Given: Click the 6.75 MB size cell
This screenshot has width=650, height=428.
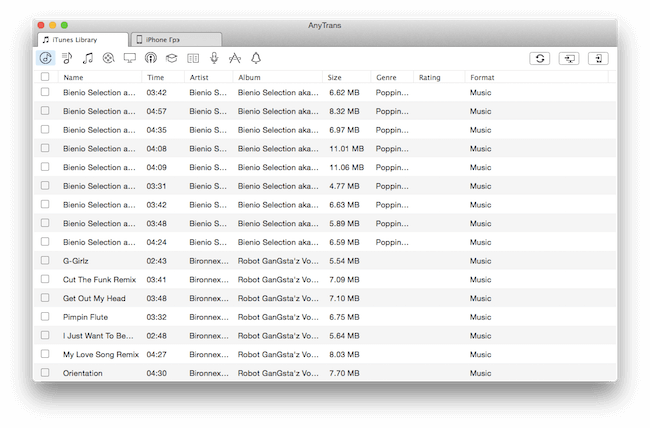Looking at the screenshot, I should [x=344, y=317].
